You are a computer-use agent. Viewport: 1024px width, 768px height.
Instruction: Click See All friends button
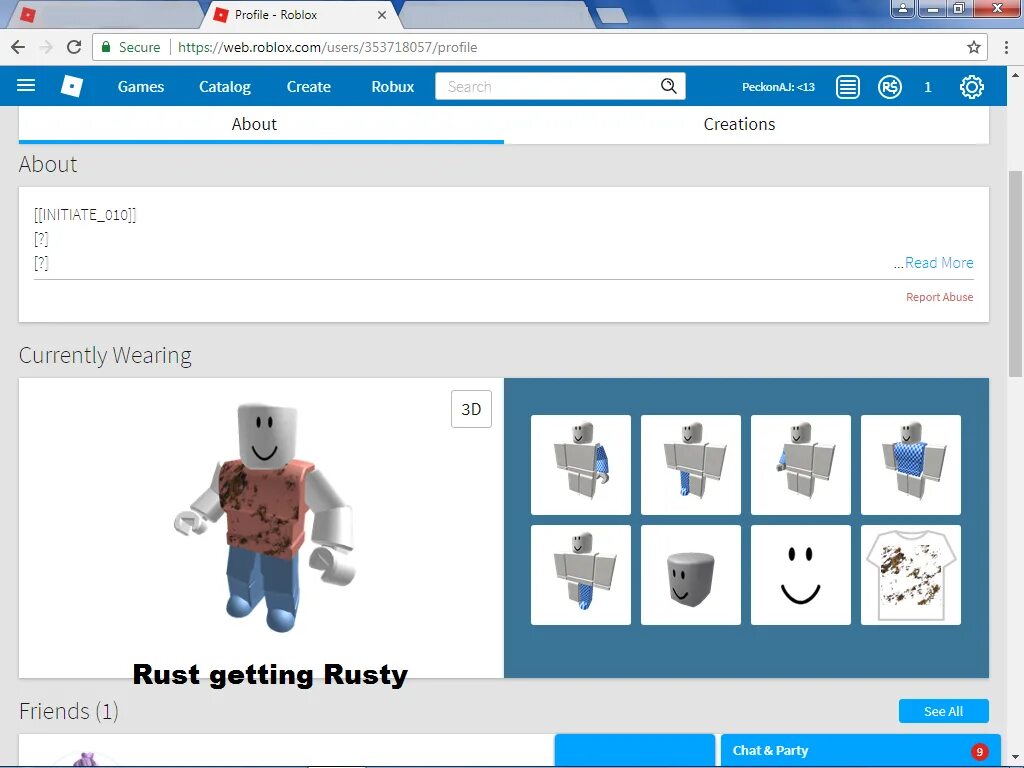coord(944,711)
